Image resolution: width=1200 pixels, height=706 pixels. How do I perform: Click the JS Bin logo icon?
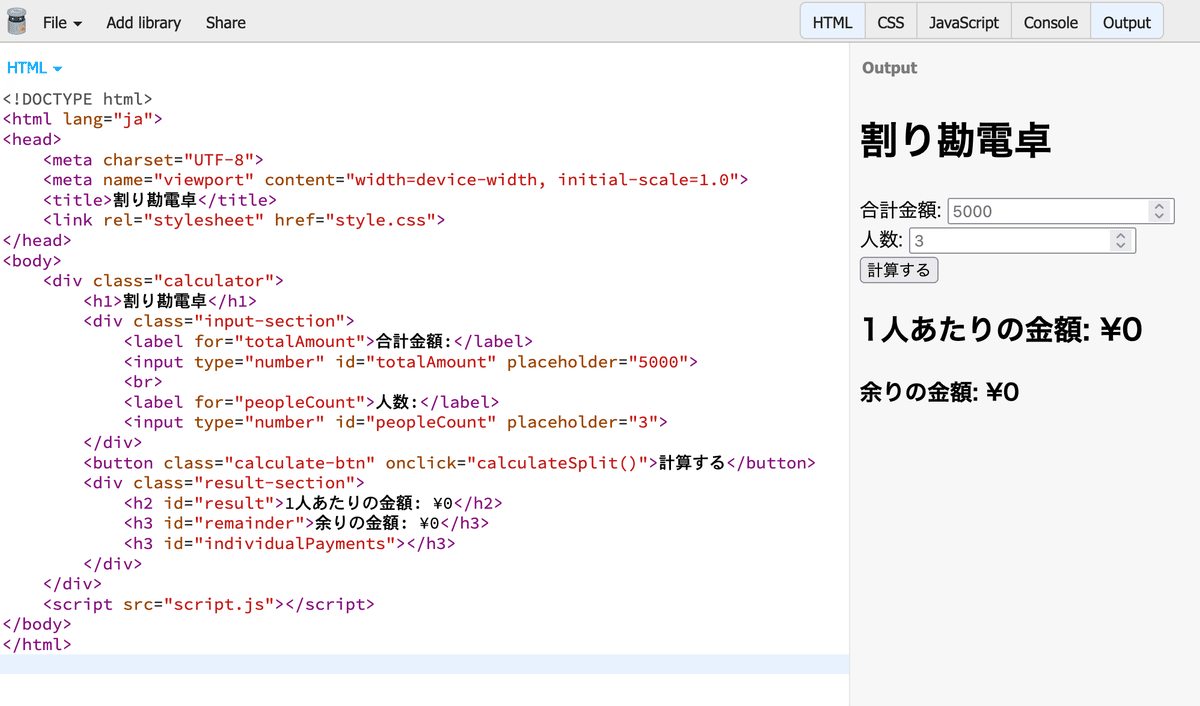pos(17,22)
